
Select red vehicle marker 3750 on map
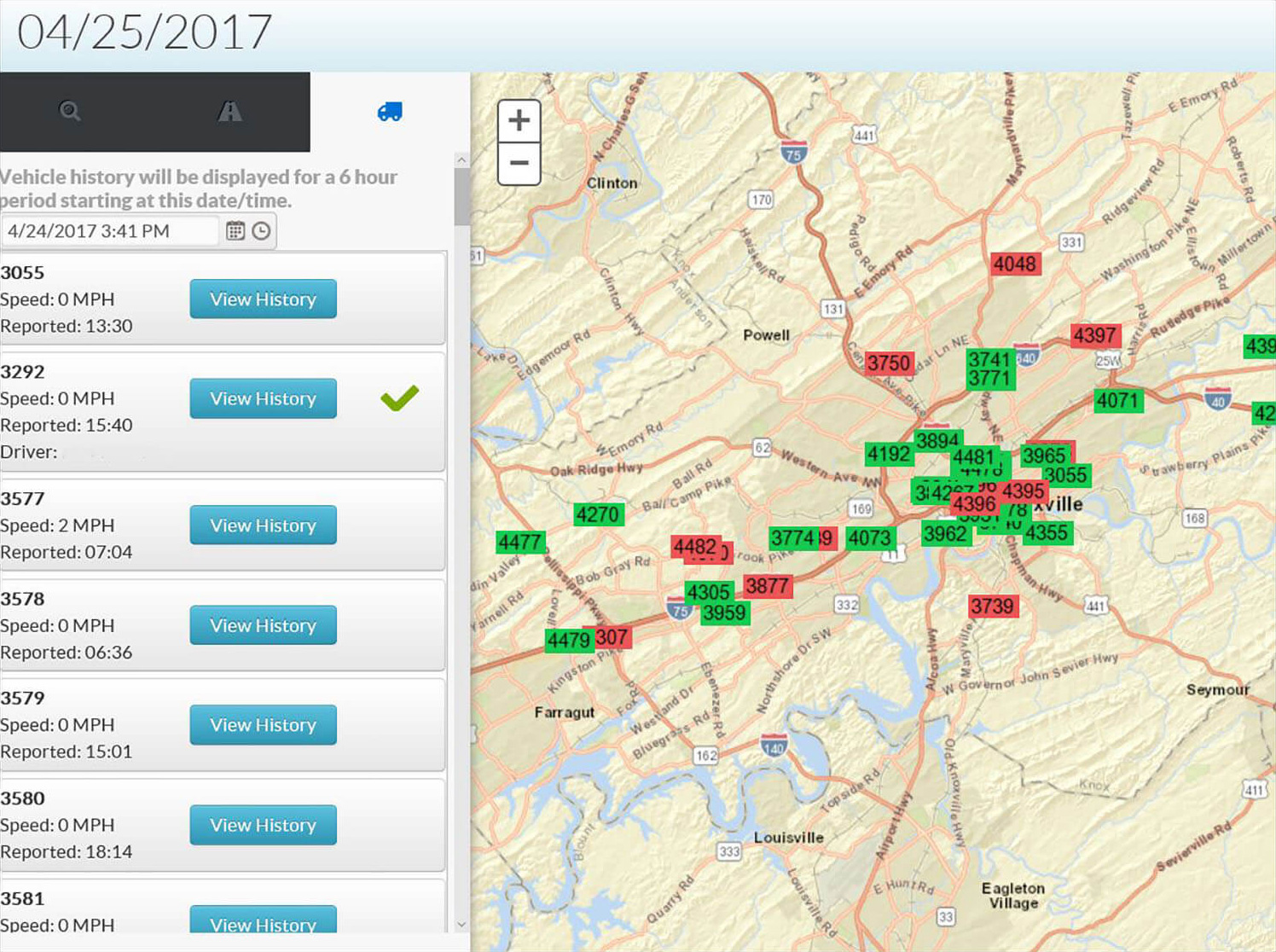[889, 363]
